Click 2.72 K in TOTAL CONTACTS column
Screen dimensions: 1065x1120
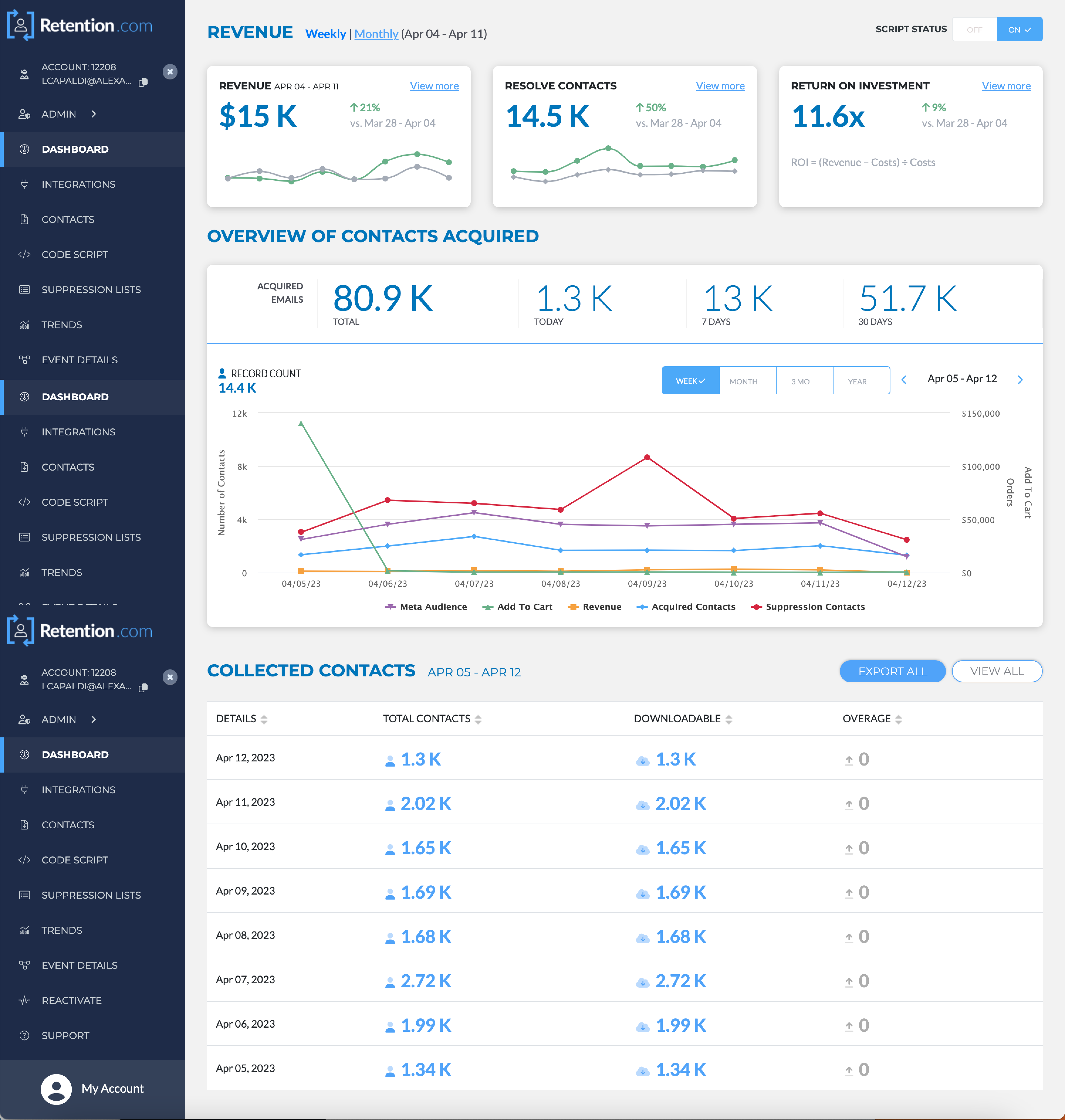426,981
